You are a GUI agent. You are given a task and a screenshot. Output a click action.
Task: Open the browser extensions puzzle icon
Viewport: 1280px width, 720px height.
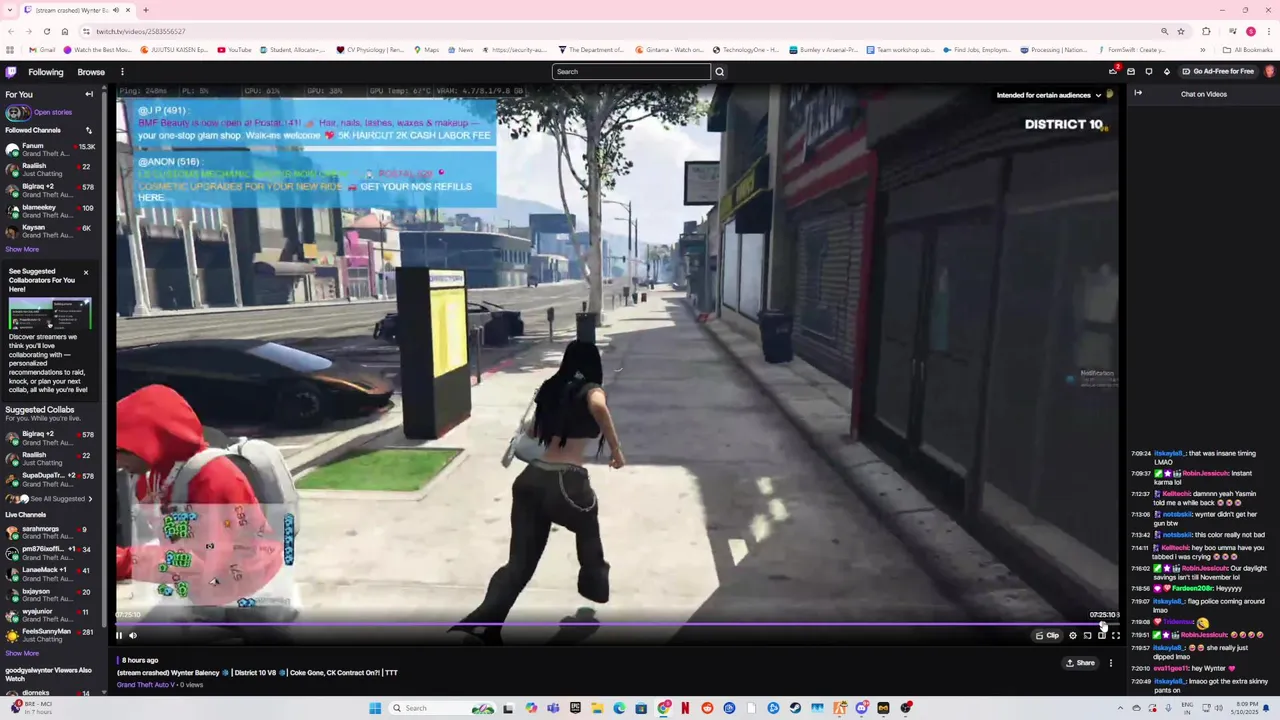[x=1206, y=31]
